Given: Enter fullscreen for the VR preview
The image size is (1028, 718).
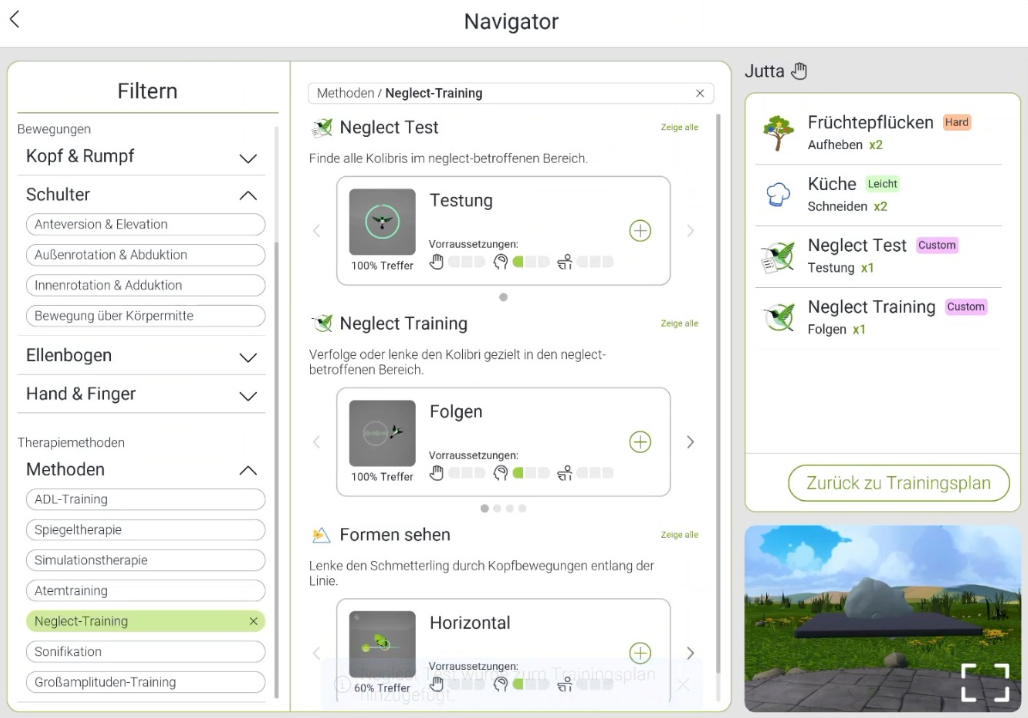Looking at the screenshot, I should click(984, 682).
